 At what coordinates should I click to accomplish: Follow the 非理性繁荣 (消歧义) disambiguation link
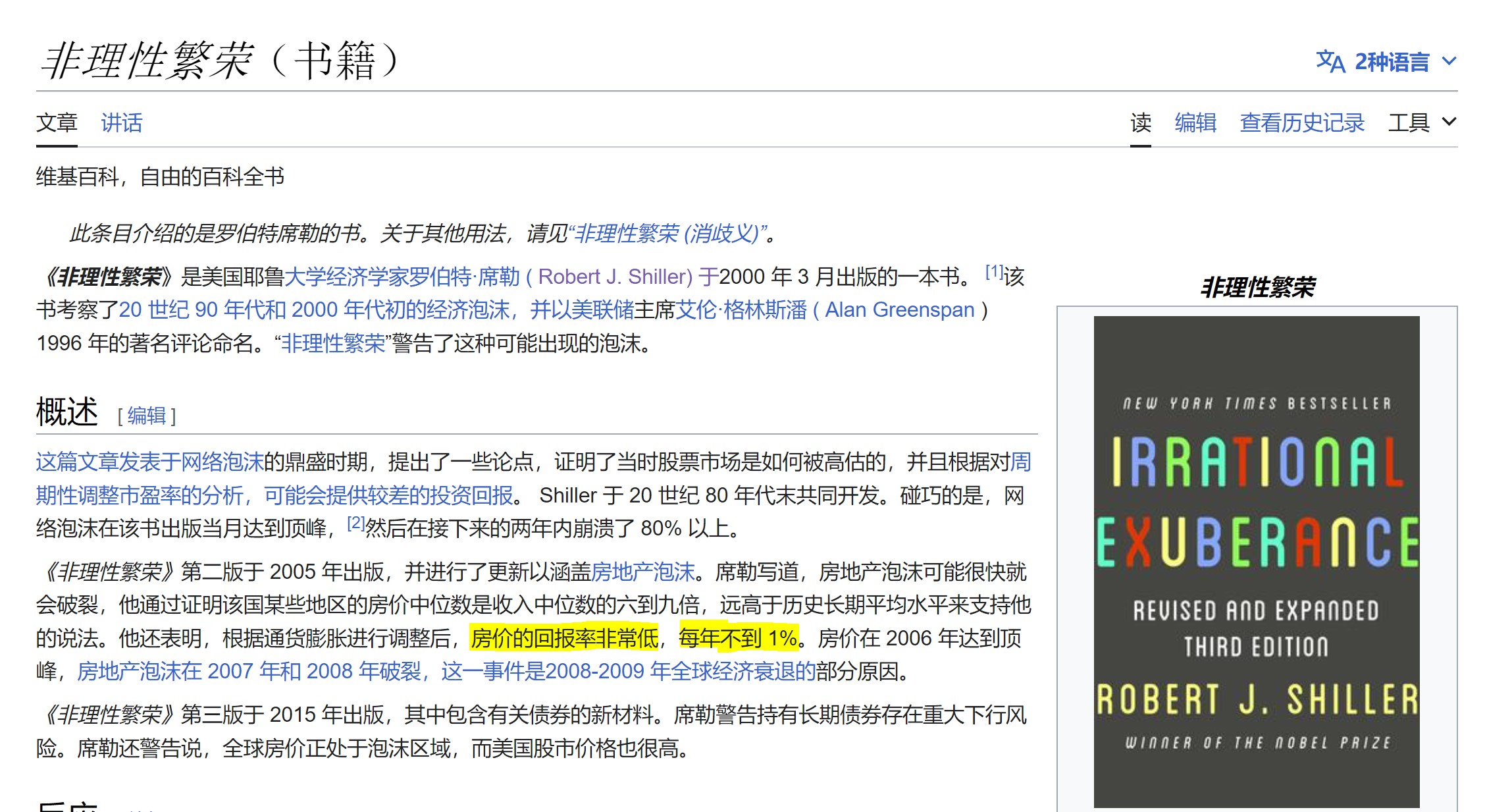667,233
